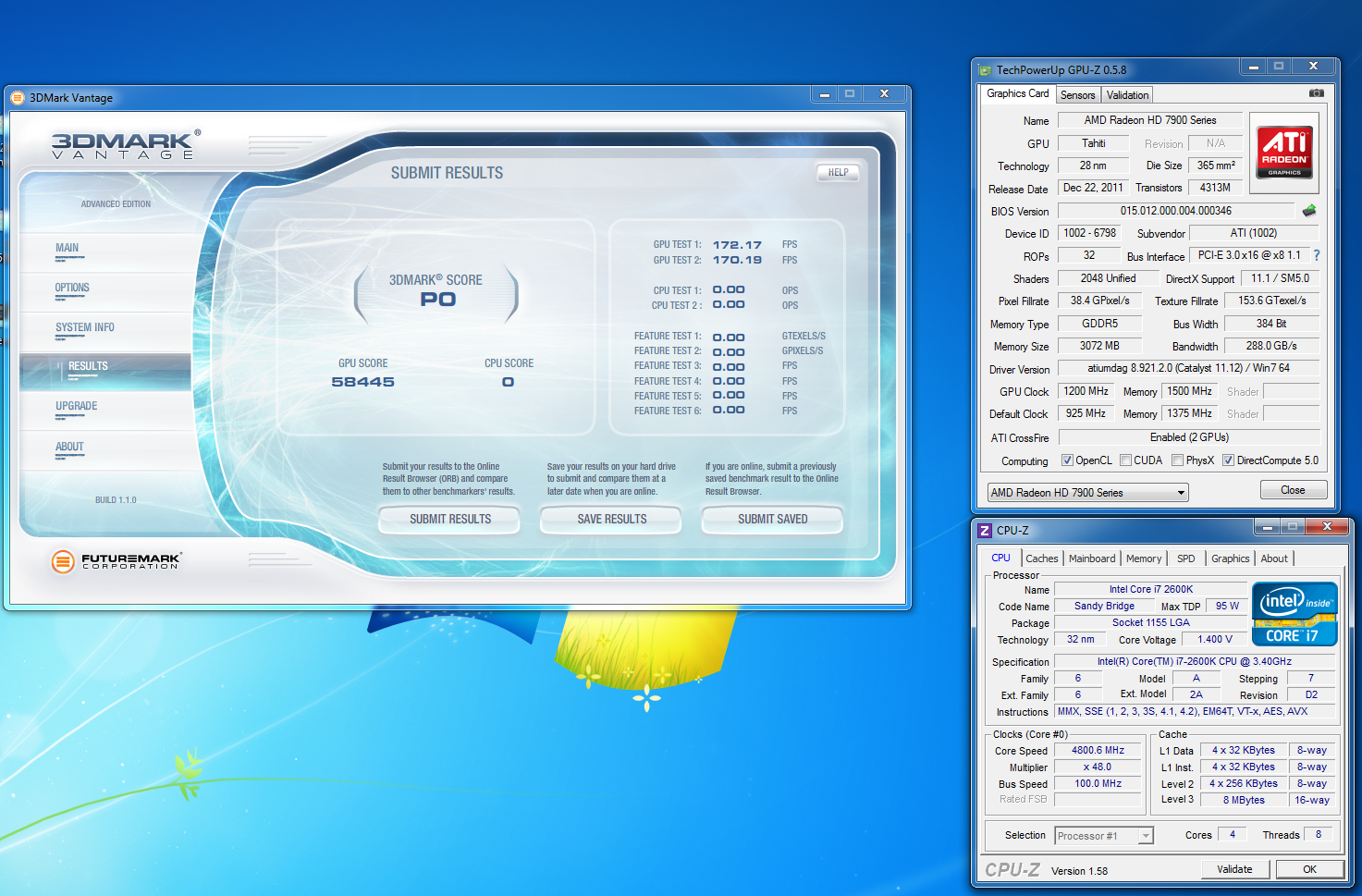Minimize the 3DMark Vantage window

pyautogui.click(x=824, y=94)
